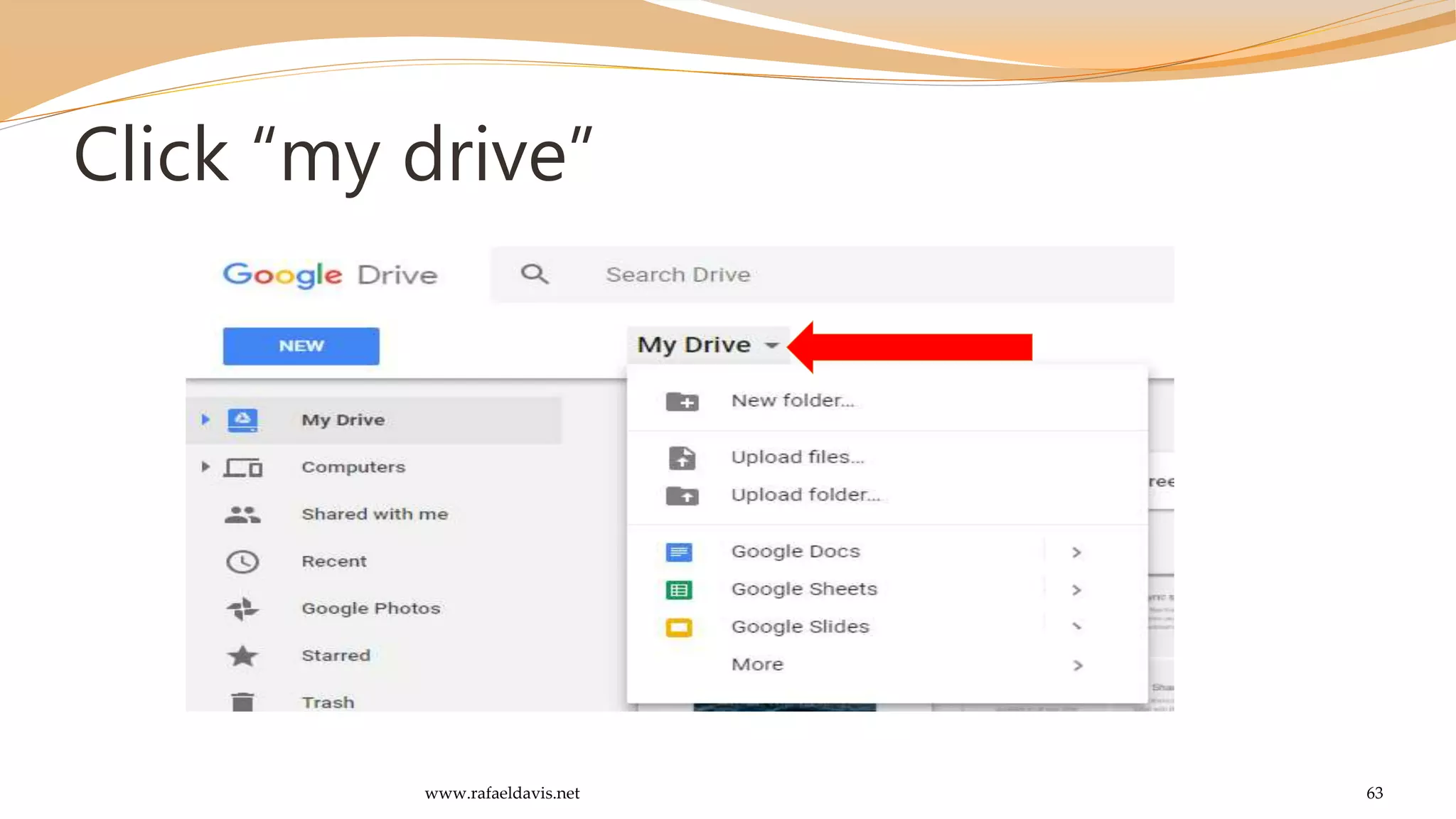Click the New folder plus icon
Viewport: 1456px width, 819px height.
(x=682, y=402)
